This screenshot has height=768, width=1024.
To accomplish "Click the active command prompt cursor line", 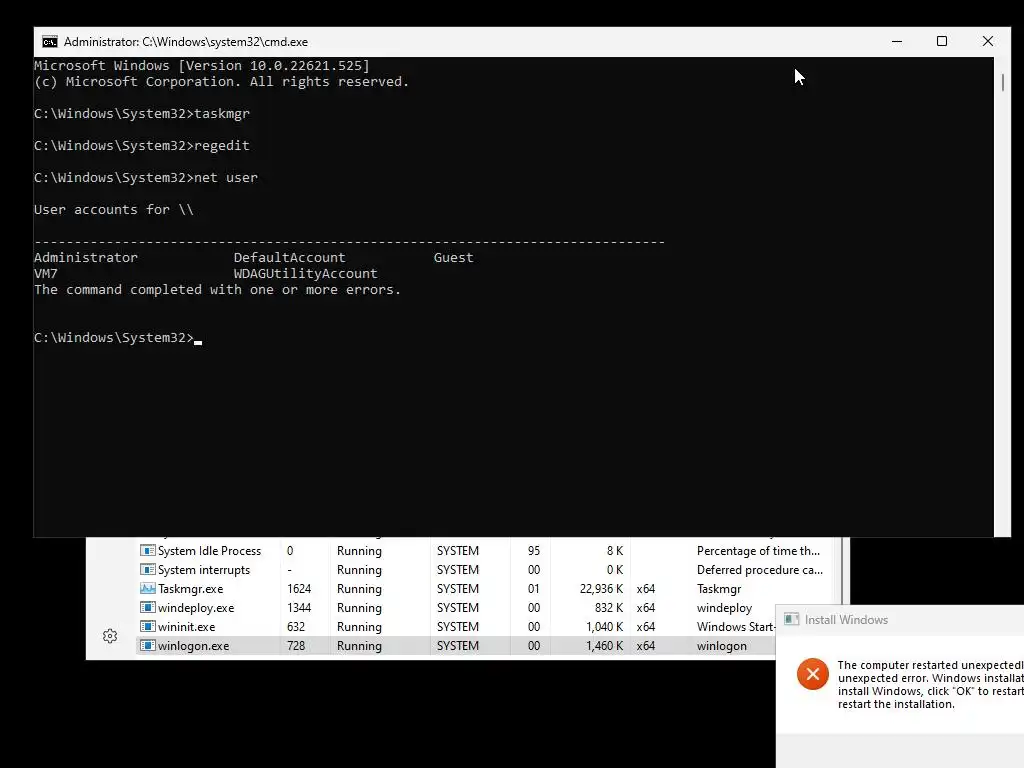I will click(x=118, y=338).
